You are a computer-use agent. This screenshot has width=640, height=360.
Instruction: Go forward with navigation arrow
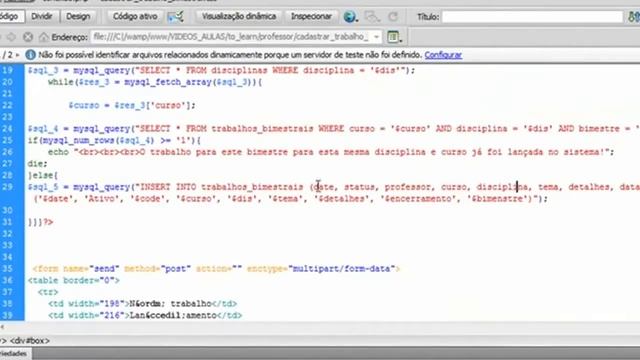point(11,37)
